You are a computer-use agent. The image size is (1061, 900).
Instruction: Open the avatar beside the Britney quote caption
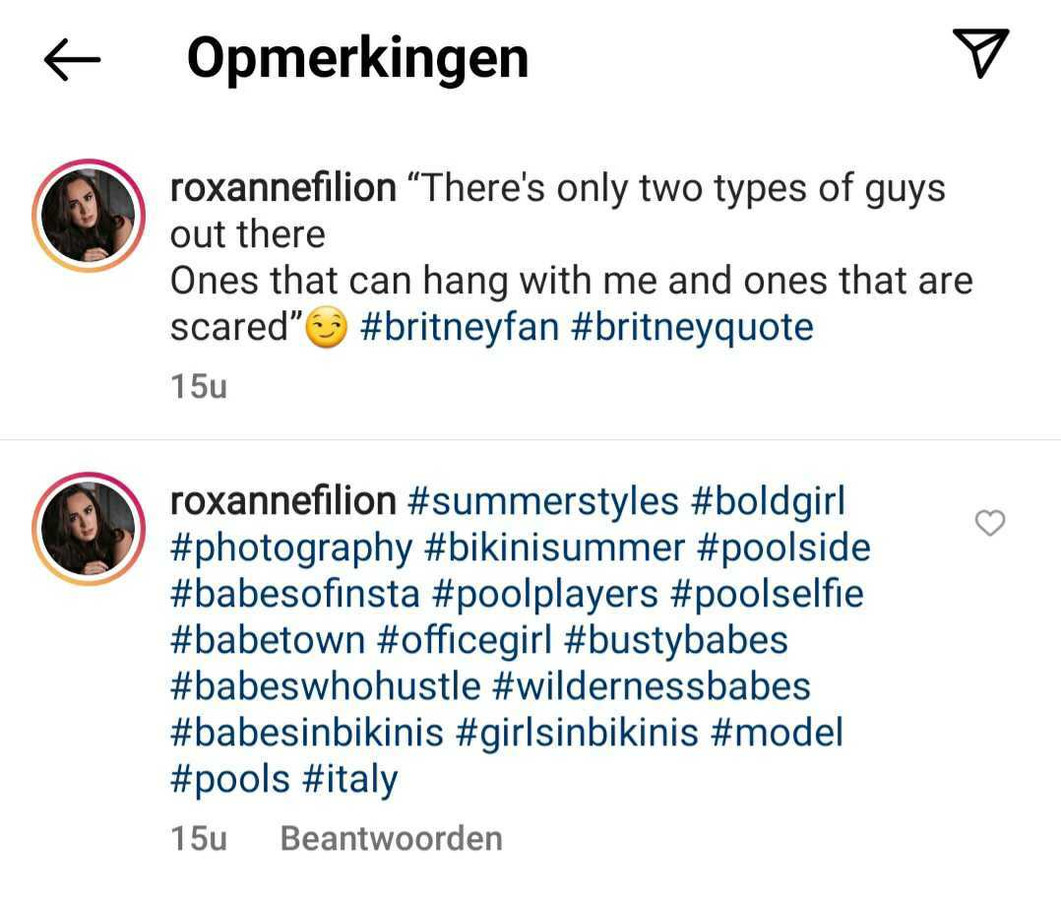89,215
